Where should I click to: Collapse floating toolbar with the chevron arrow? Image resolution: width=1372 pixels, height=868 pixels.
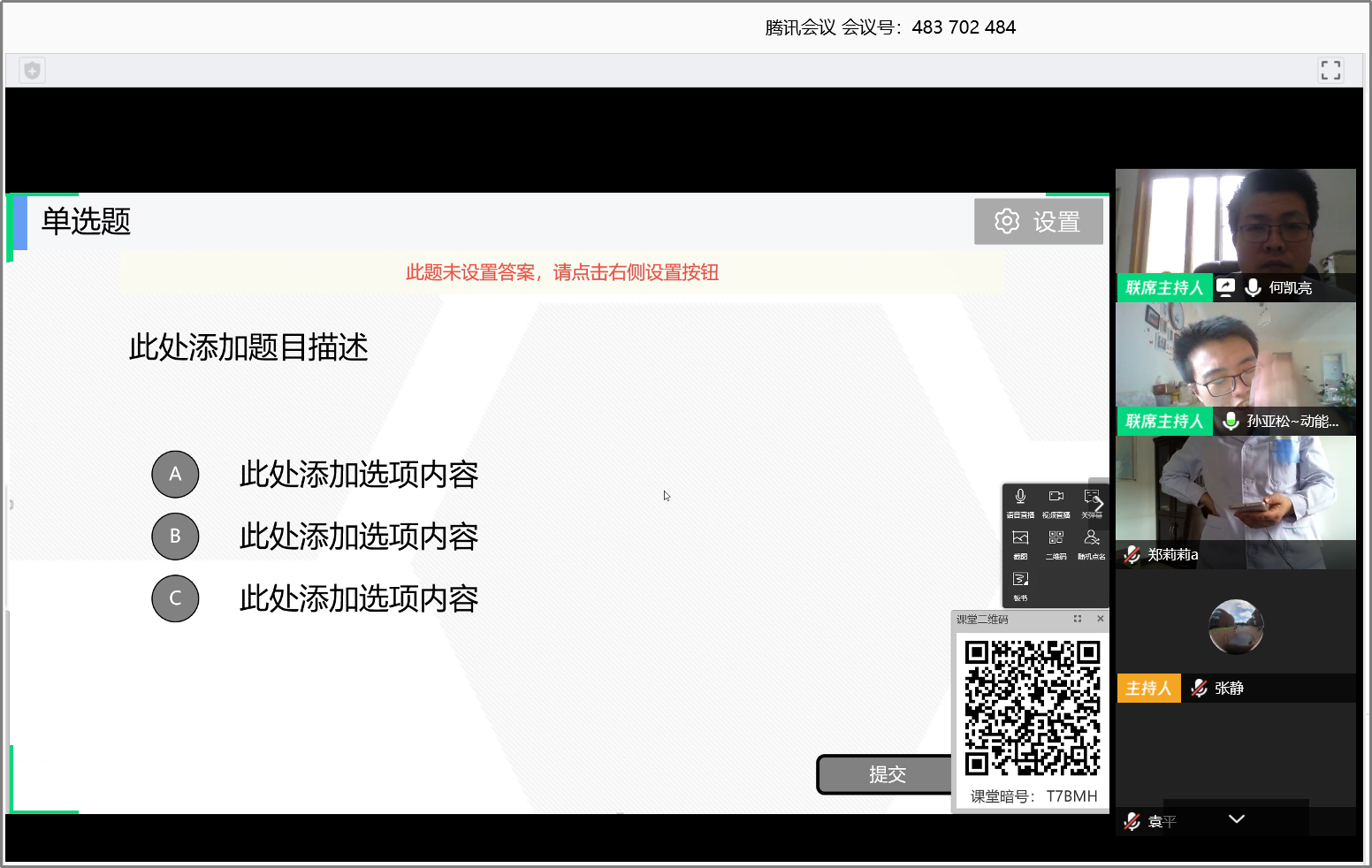(1100, 504)
